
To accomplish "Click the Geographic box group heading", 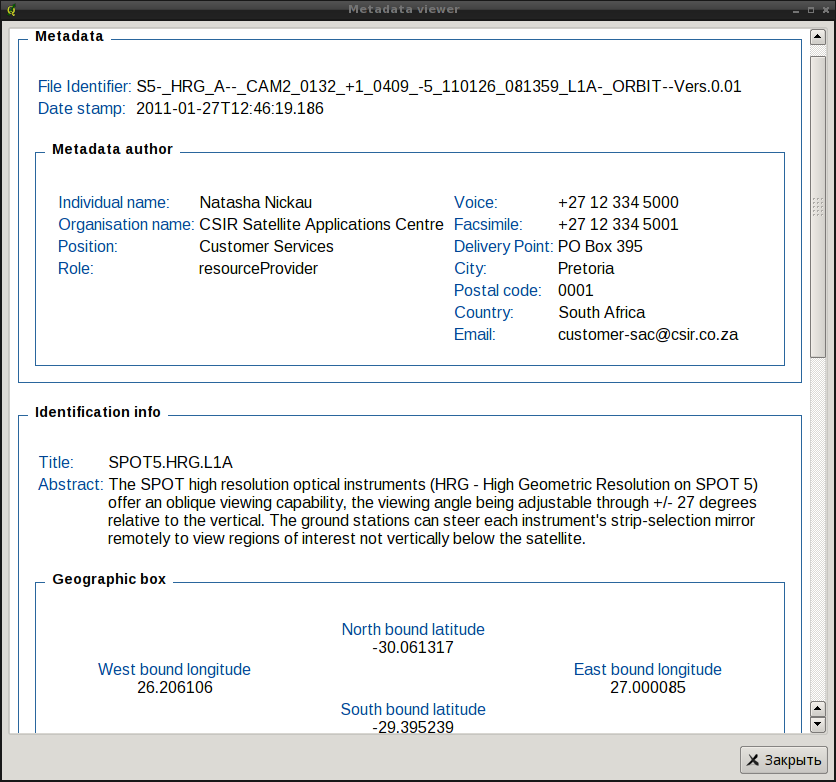I will (109, 579).
